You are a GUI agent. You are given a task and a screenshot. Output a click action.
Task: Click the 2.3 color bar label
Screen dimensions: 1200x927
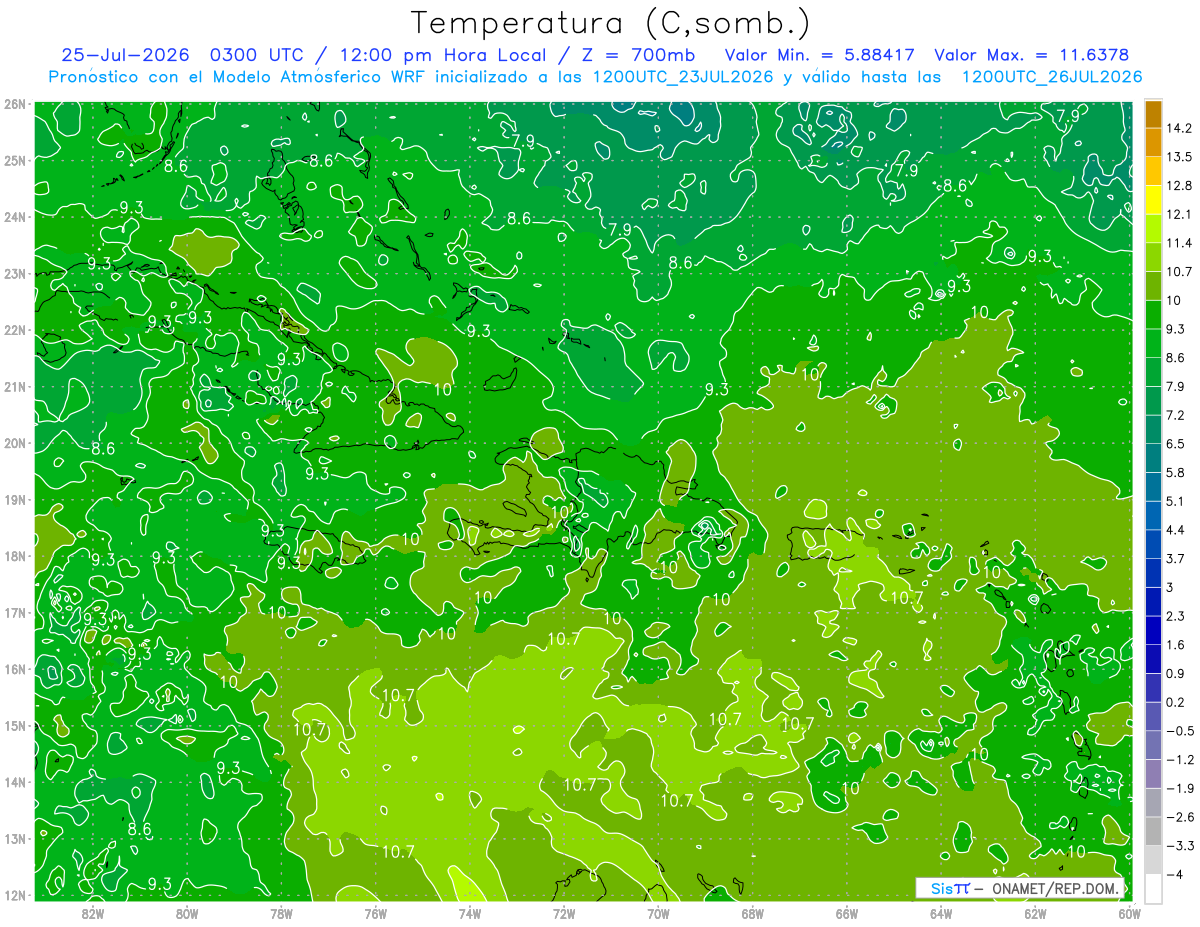pos(1176,616)
